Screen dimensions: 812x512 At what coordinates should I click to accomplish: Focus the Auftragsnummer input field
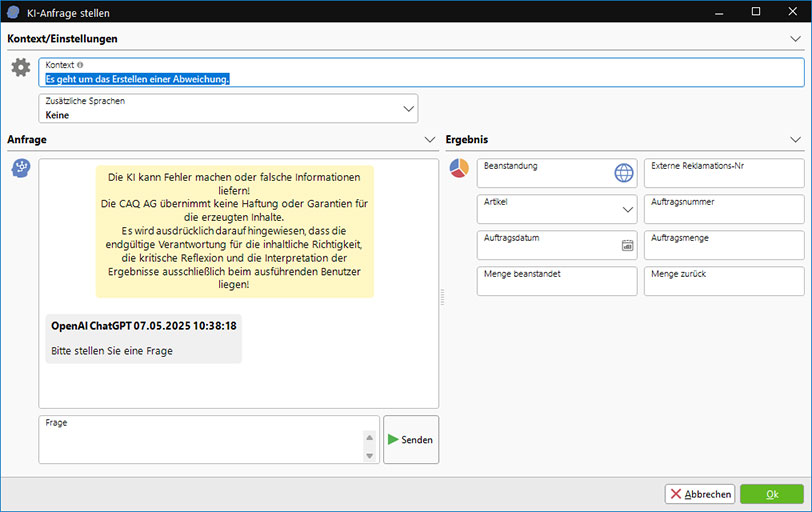coord(723,209)
